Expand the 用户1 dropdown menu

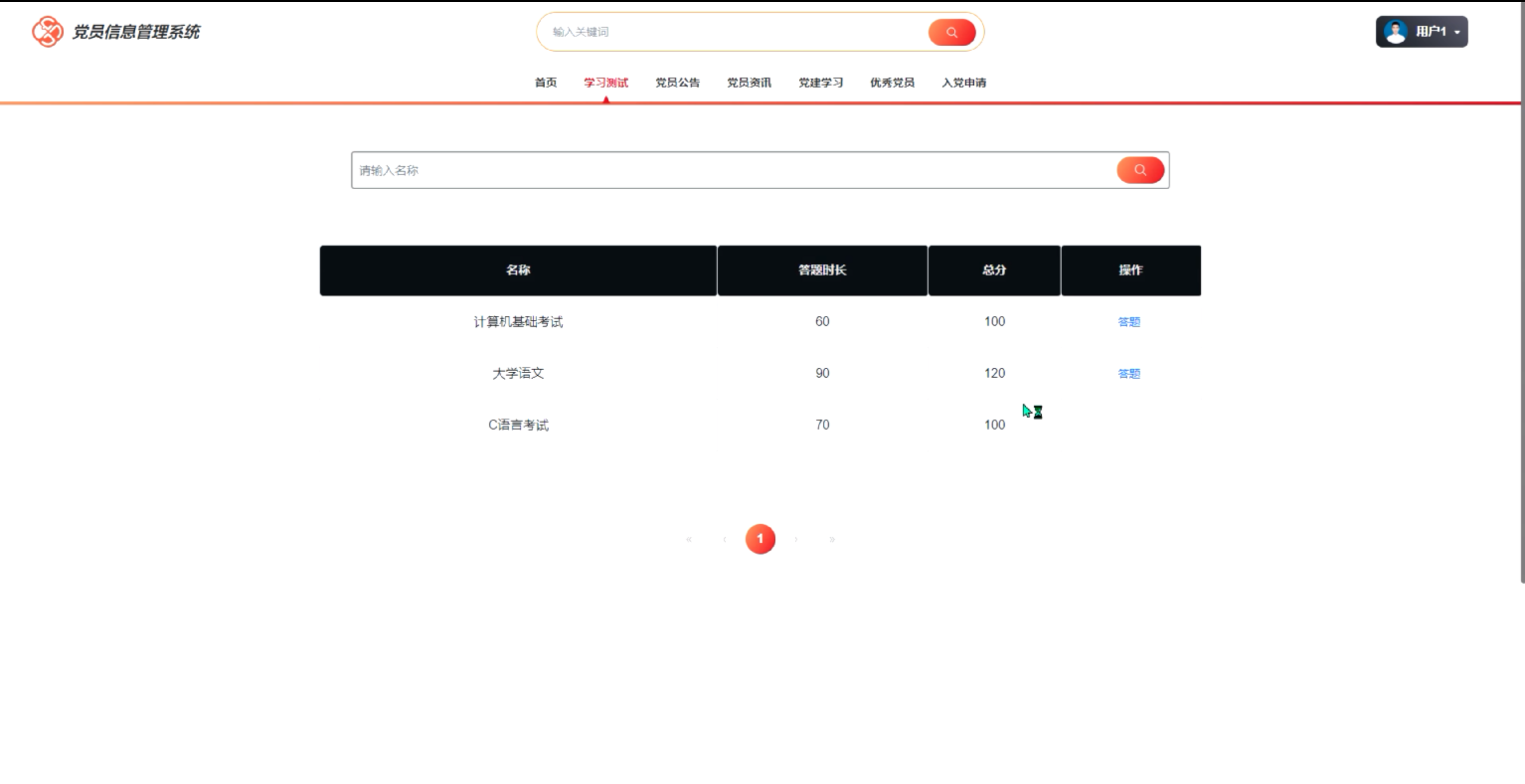click(1457, 32)
